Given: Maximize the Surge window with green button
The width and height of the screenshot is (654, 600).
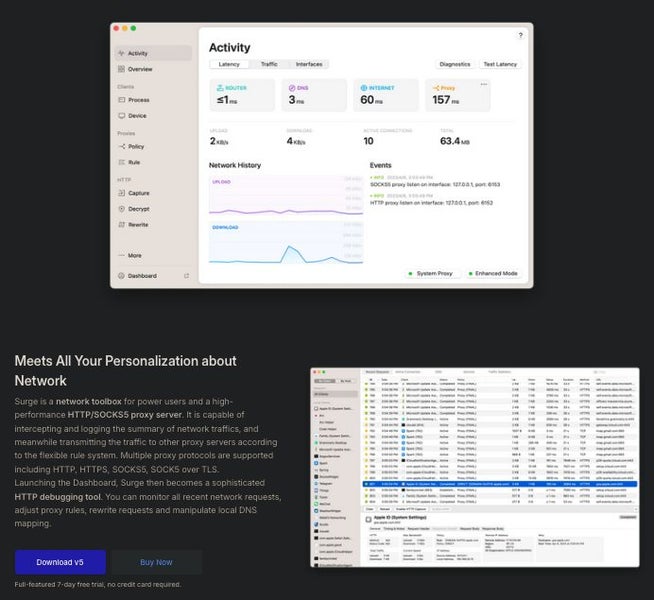Looking at the screenshot, I should pyautogui.click(x=133, y=28).
